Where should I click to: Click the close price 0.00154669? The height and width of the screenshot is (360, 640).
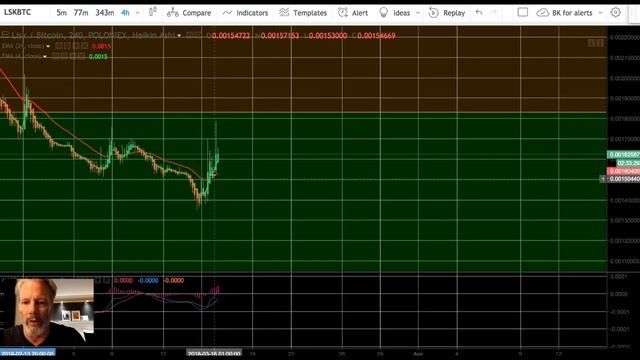[x=376, y=36]
